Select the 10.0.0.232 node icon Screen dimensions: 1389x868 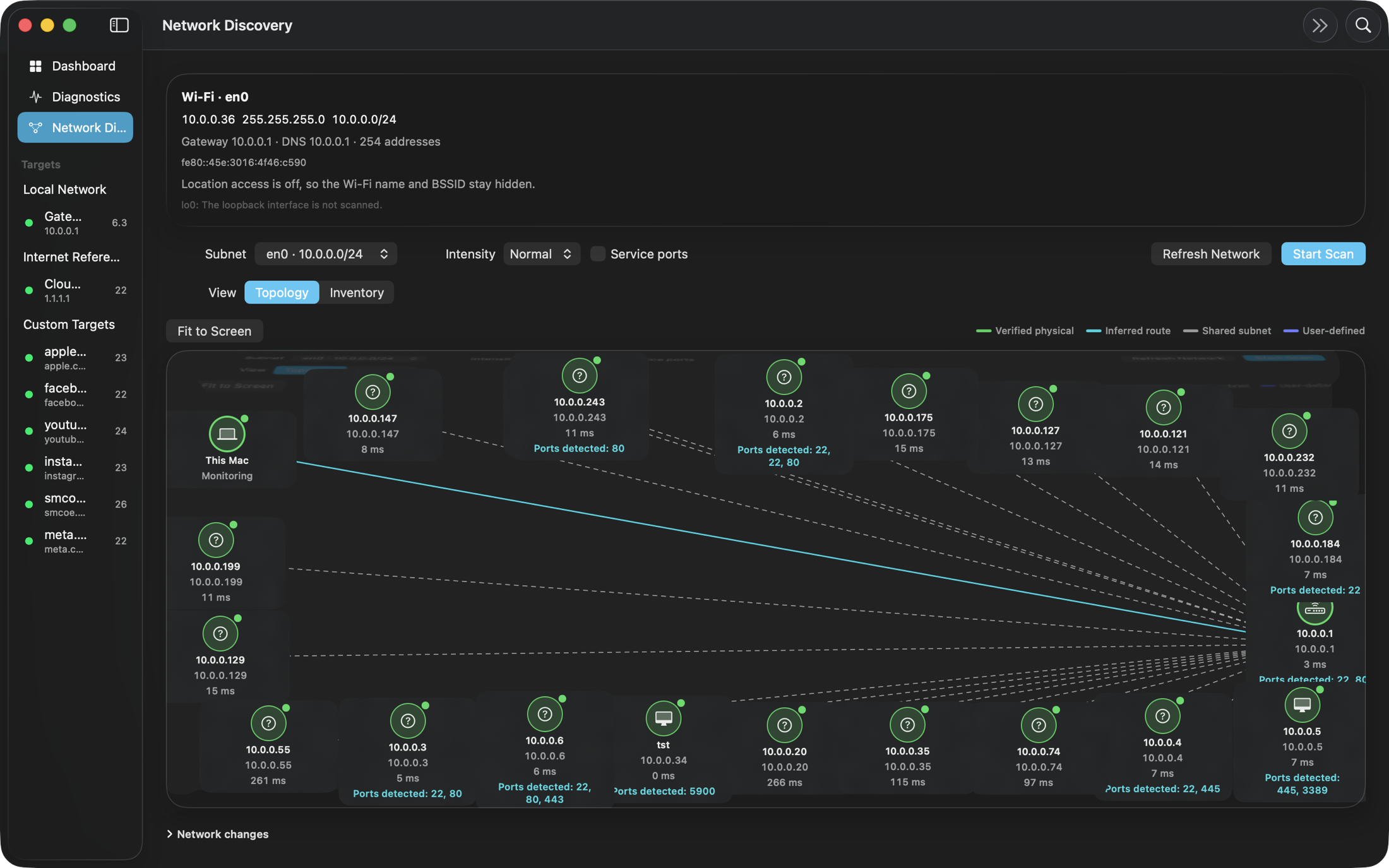pyautogui.click(x=1289, y=431)
